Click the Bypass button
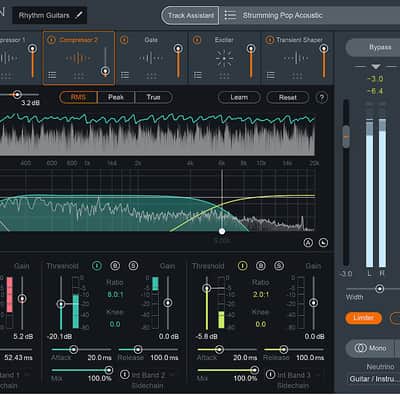The height and width of the screenshot is (400, 400). pos(373,48)
